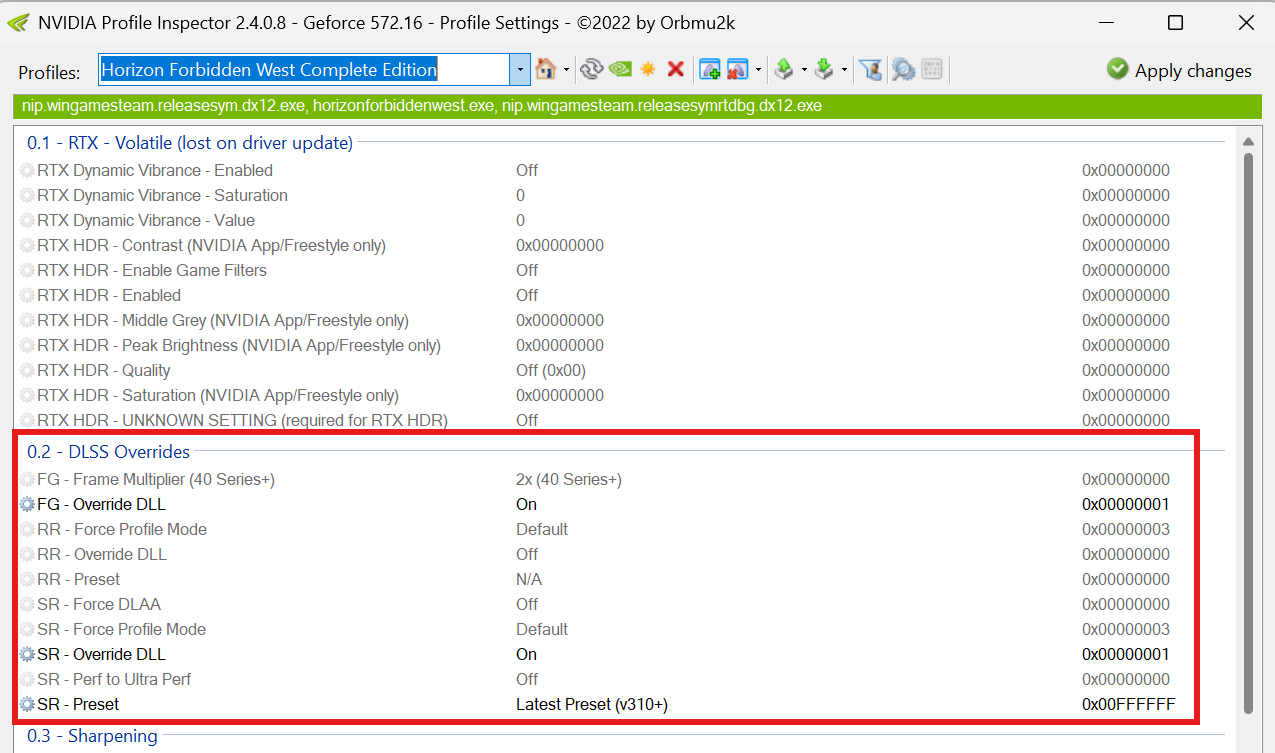Open the dropdown arrow next to the home icon
The height and width of the screenshot is (753, 1275).
point(567,70)
